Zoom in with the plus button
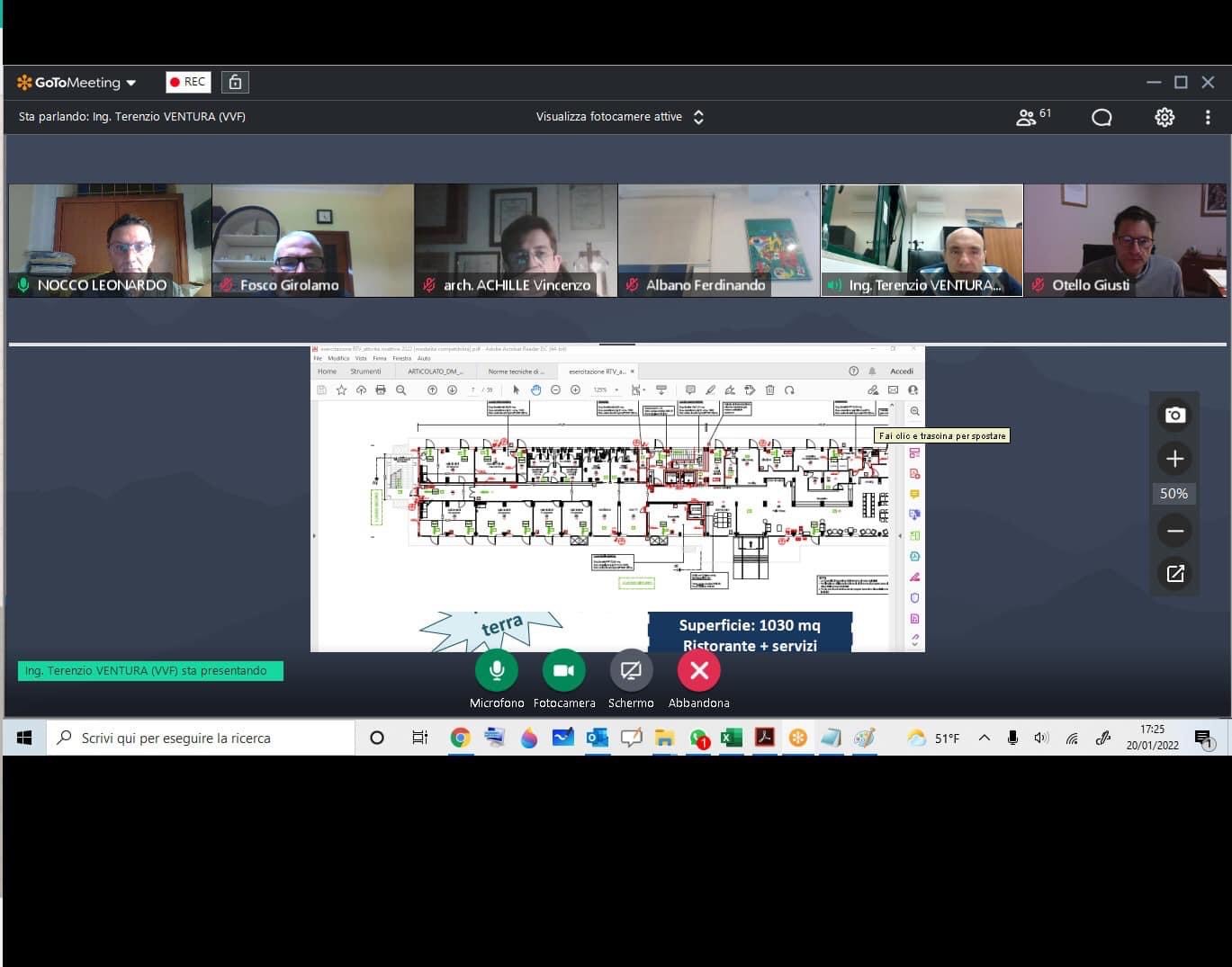This screenshot has width=1232, height=967. pyautogui.click(x=1174, y=459)
